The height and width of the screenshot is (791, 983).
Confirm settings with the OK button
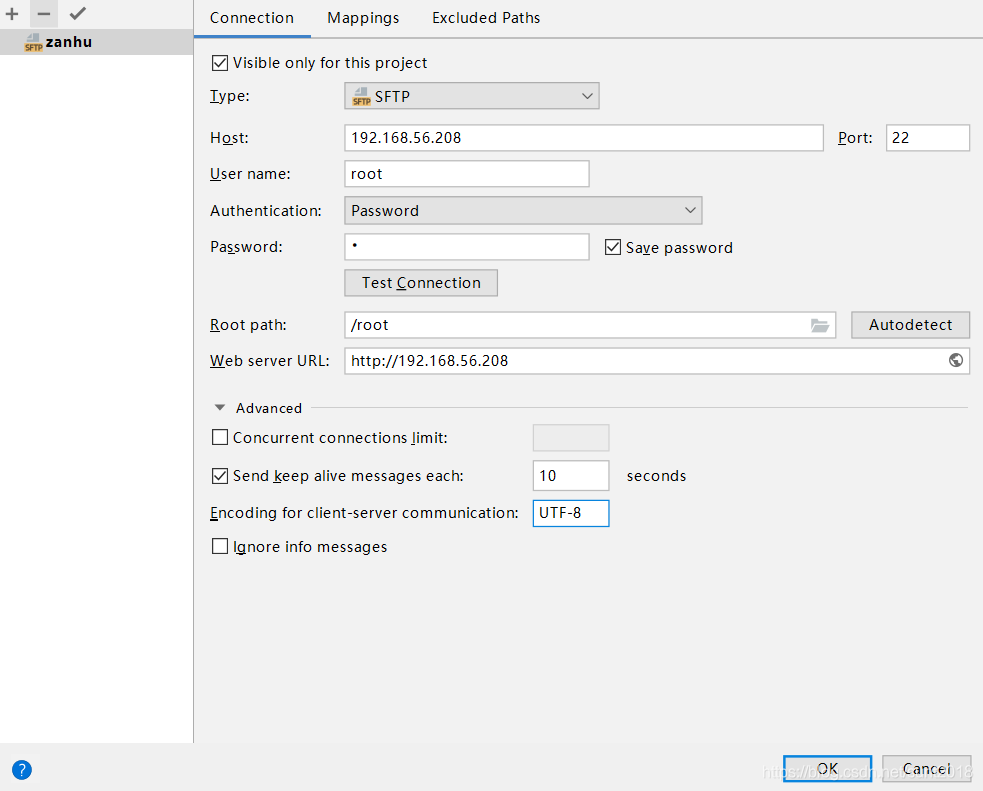(827, 768)
